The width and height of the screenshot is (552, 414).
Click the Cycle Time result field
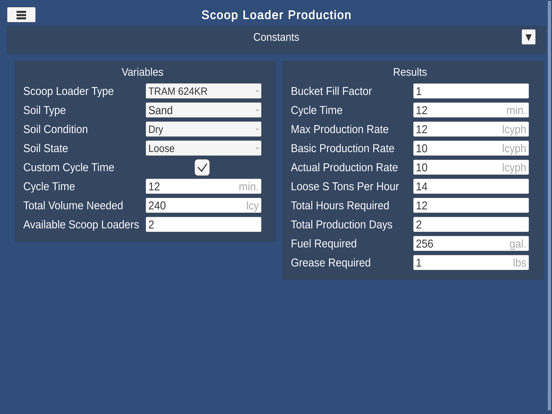471,110
